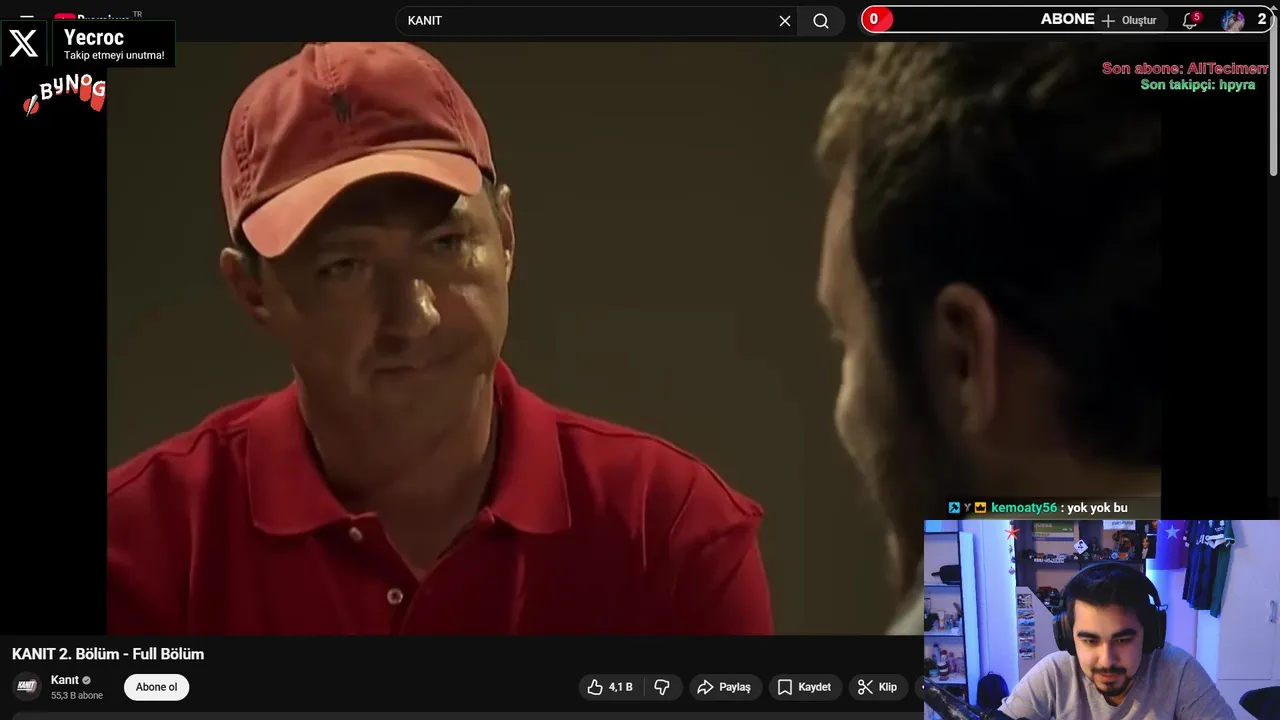Click the Yecroc overlay name
This screenshot has width=1280, height=720.
coord(94,38)
